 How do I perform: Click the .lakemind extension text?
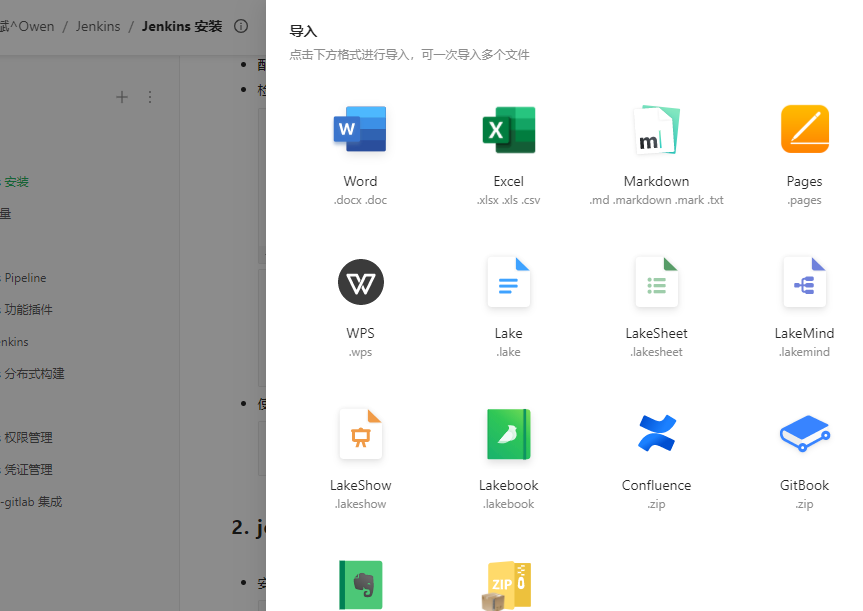click(x=805, y=352)
